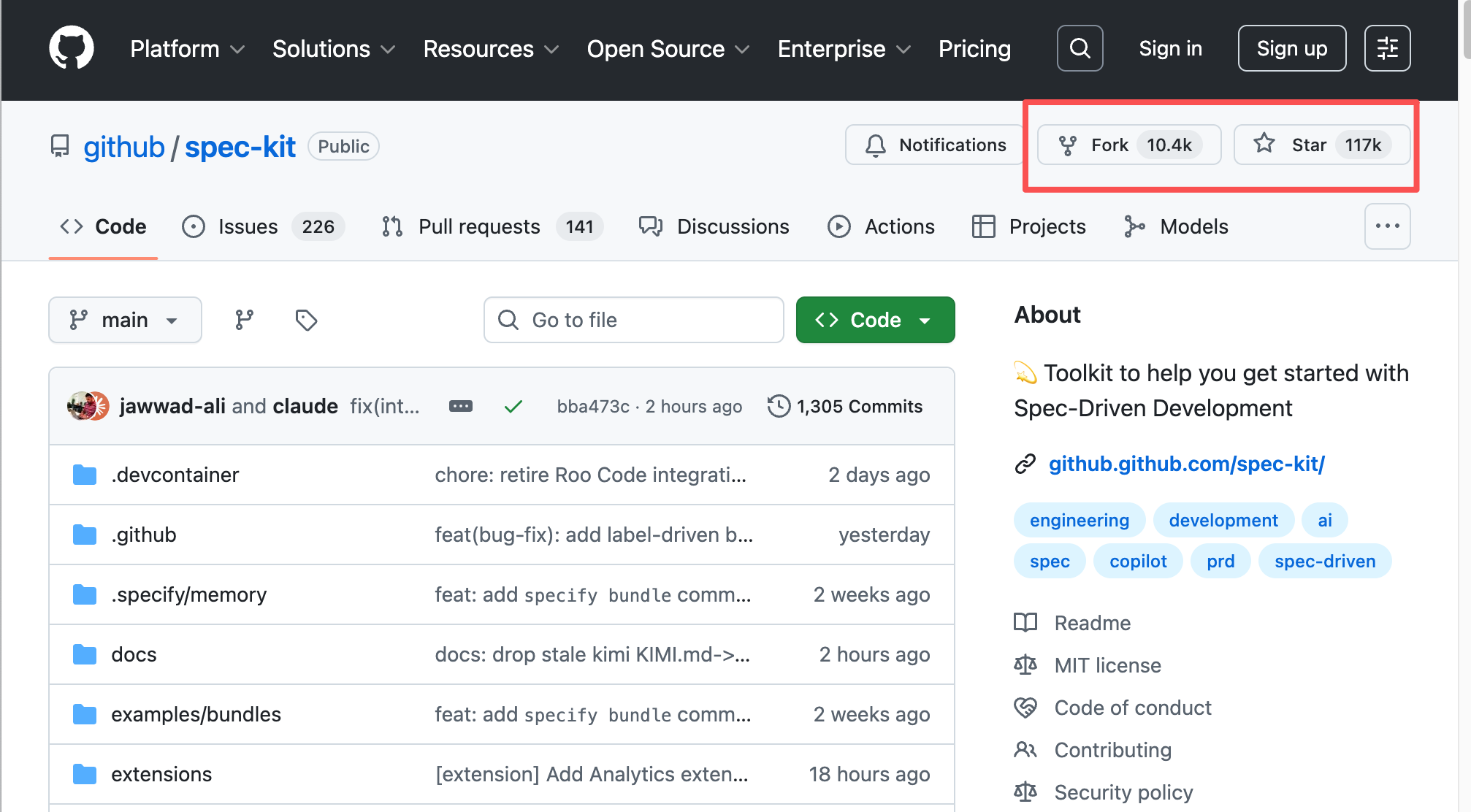
Task: Open the docs folder
Action: coord(134,654)
